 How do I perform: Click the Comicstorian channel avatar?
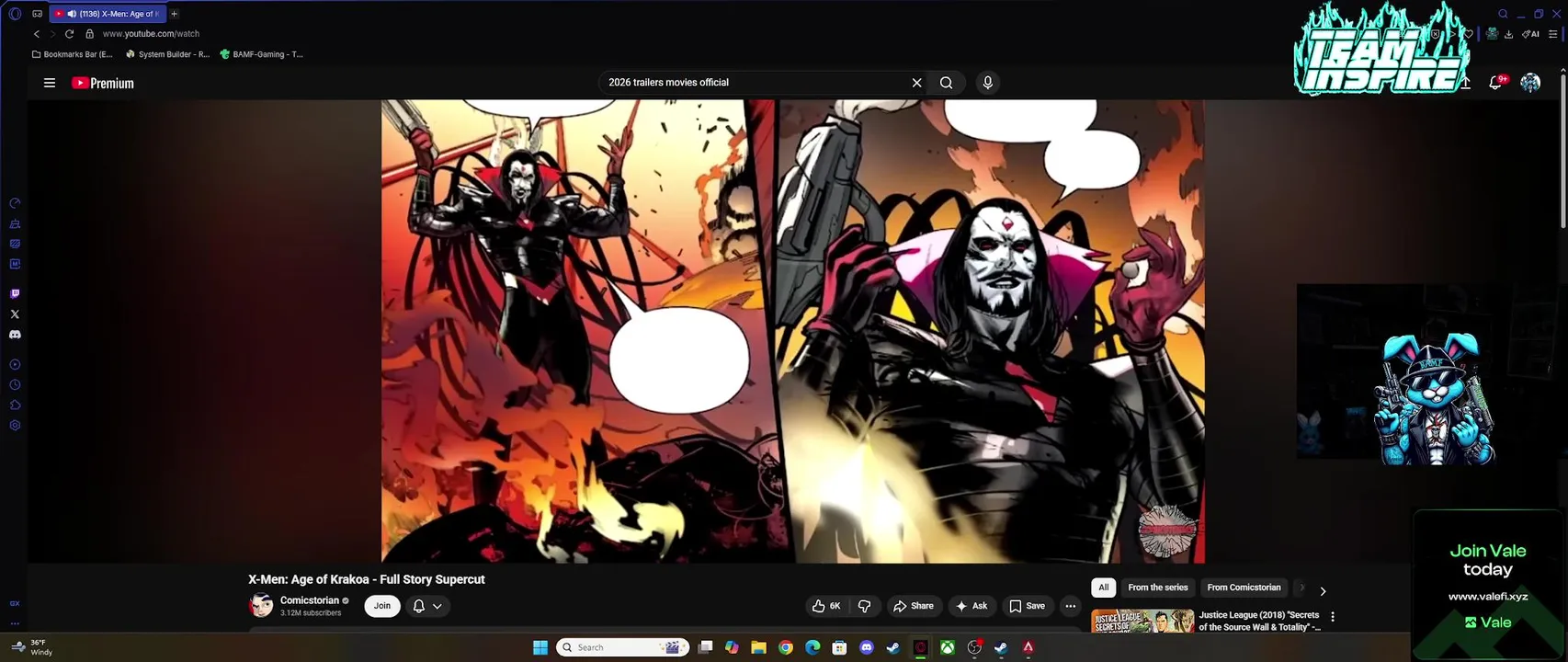coord(261,605)
